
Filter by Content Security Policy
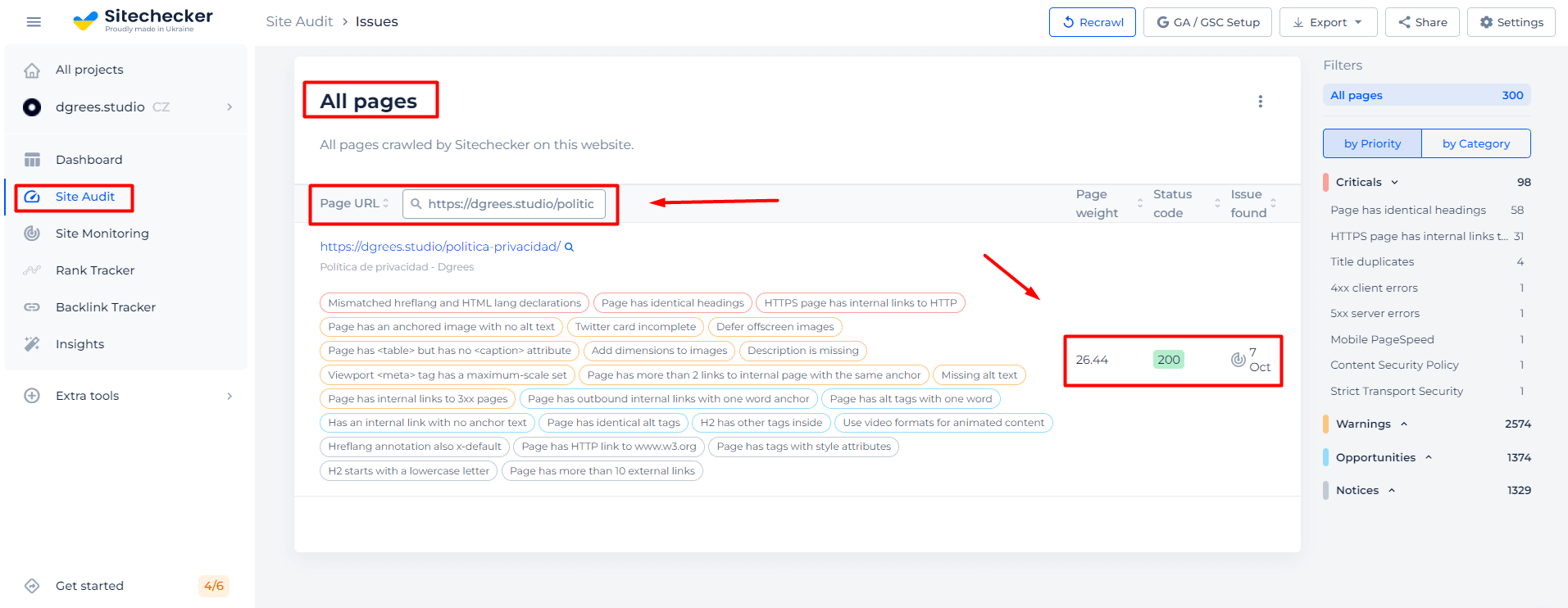[x=1426, y=365]
